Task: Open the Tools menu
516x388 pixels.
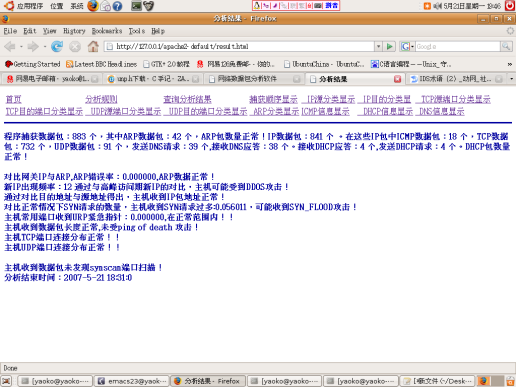Action: (137, 31)
